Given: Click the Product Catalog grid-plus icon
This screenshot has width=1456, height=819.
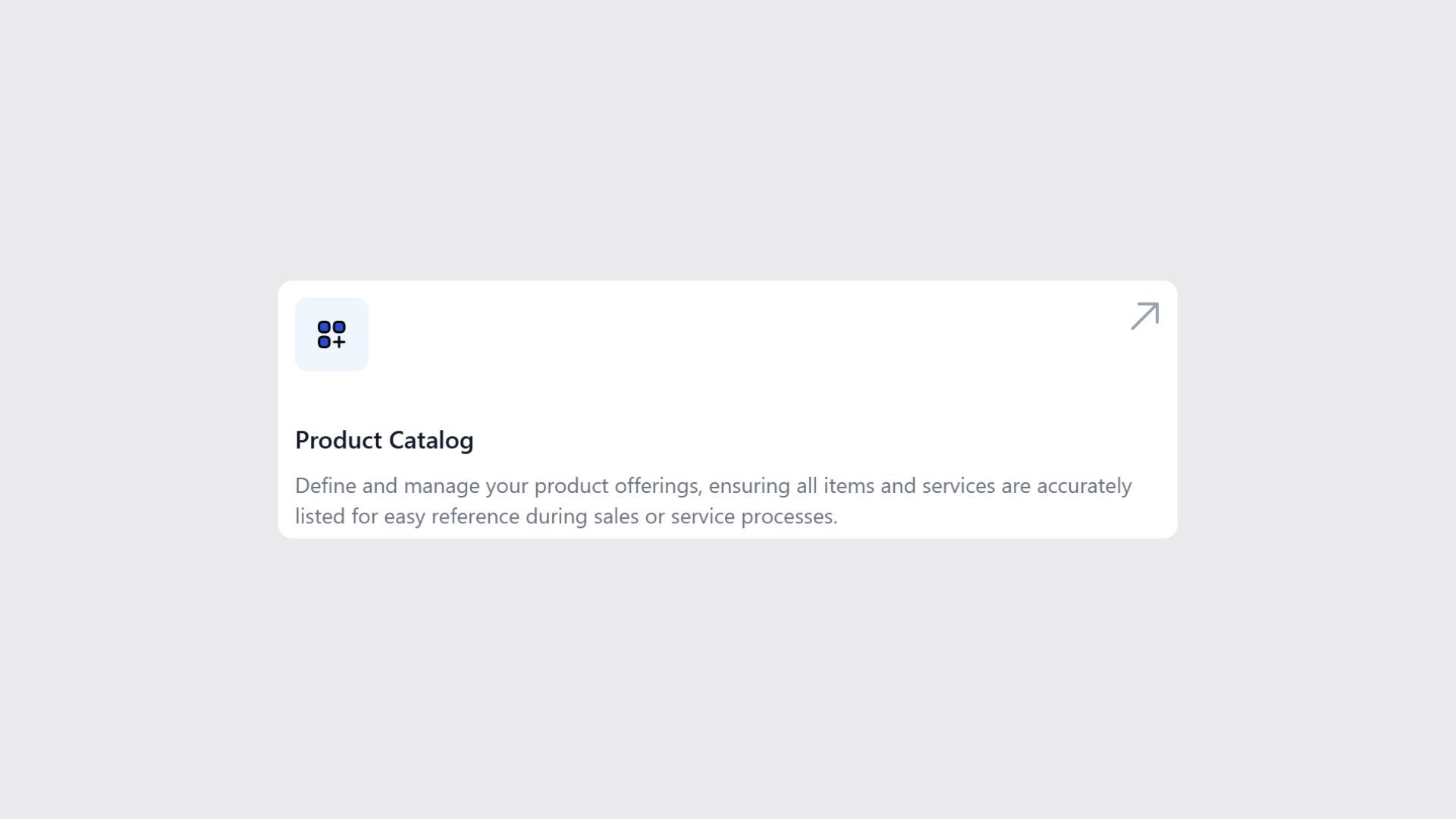Looking at the screenshot, I should 331,334.
